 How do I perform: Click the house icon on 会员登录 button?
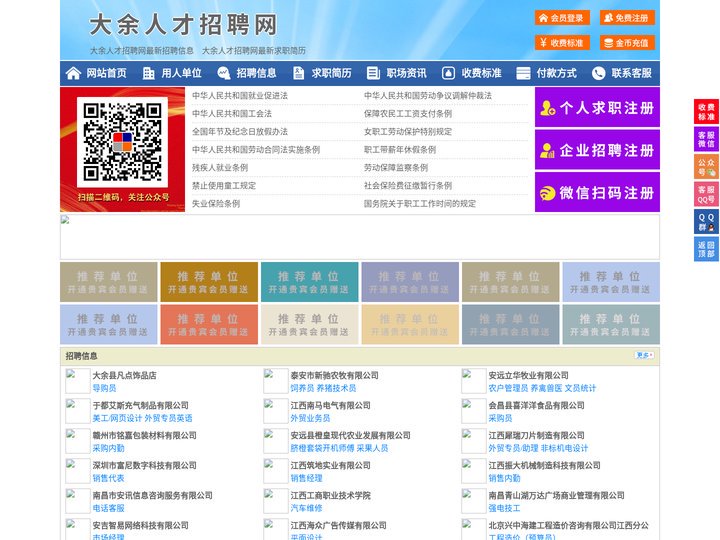[x=544, y=18]
